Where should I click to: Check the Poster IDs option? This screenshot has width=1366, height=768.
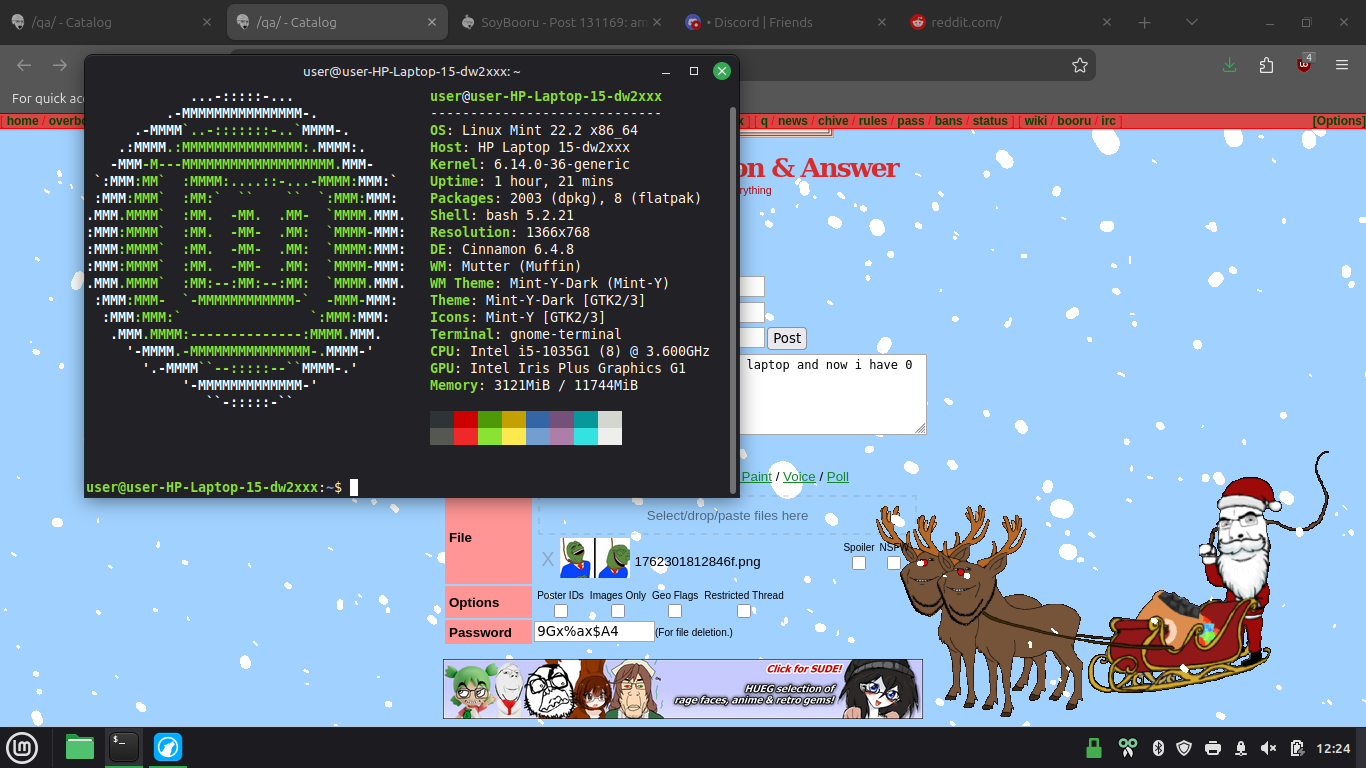click(x=561, y=611)
